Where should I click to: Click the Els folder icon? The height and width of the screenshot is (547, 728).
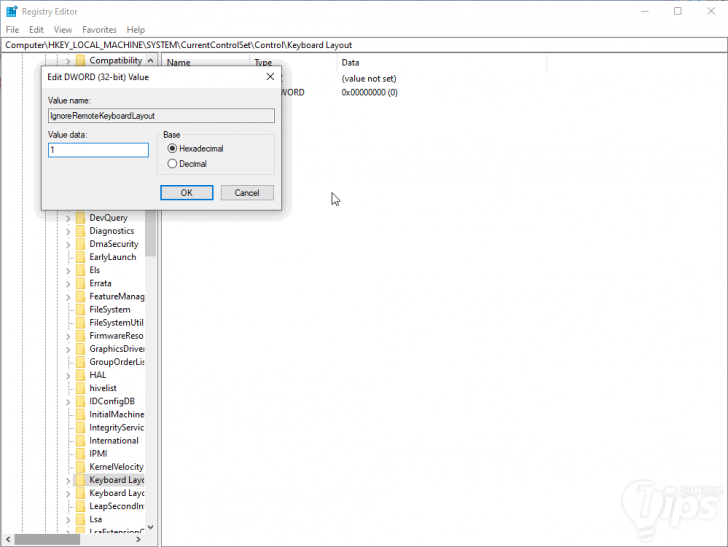click(x=80, y=270)
